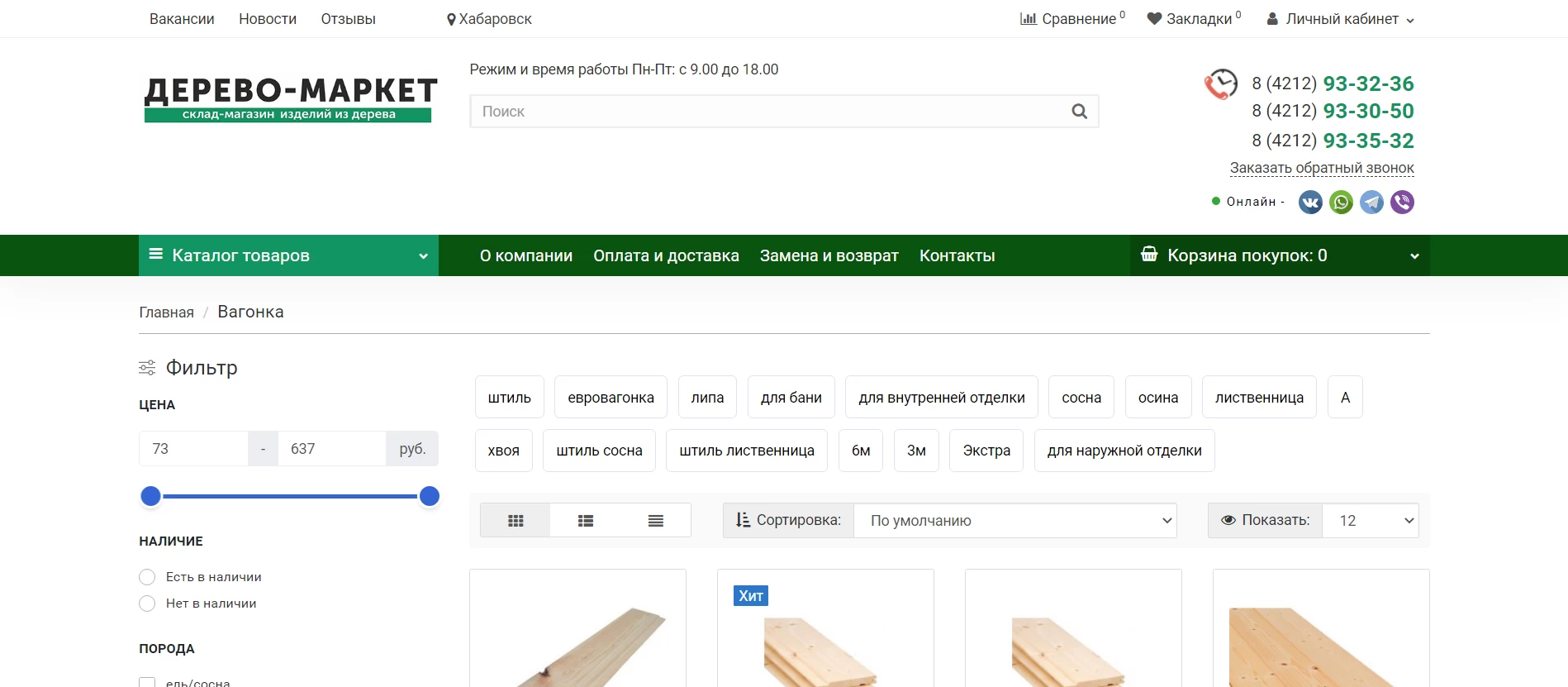Select the Экстра tag
The width and height of the screenshot is (1568, 687).
click(986, 451)
